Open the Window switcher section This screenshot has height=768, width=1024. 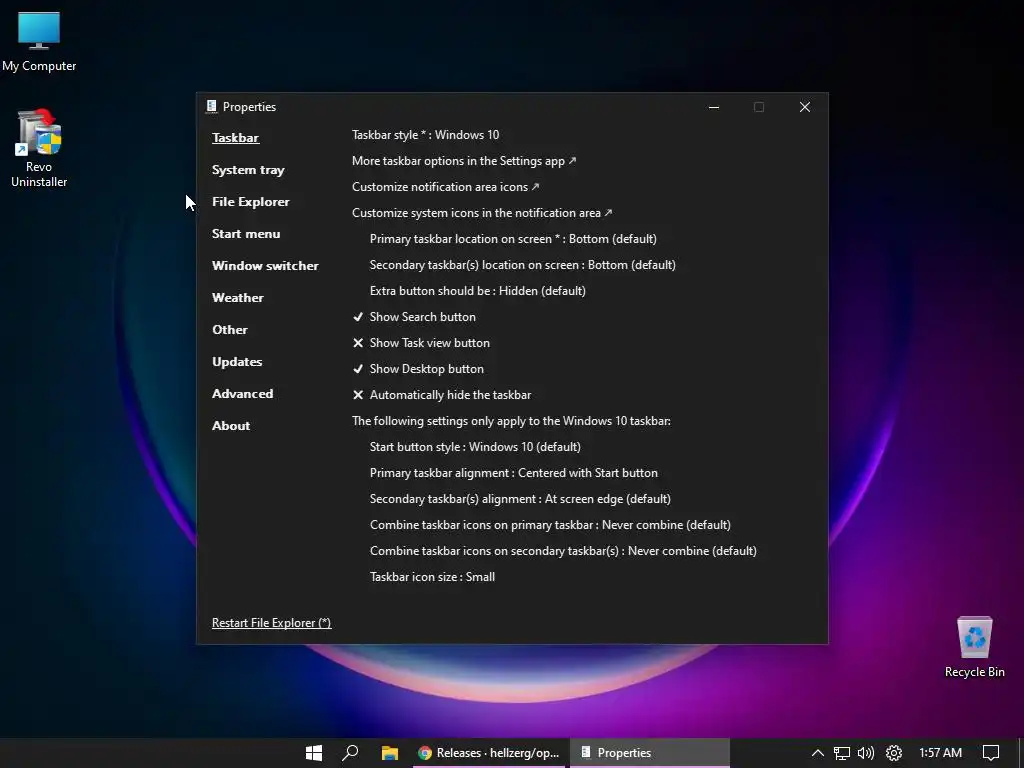click(265, 266)
